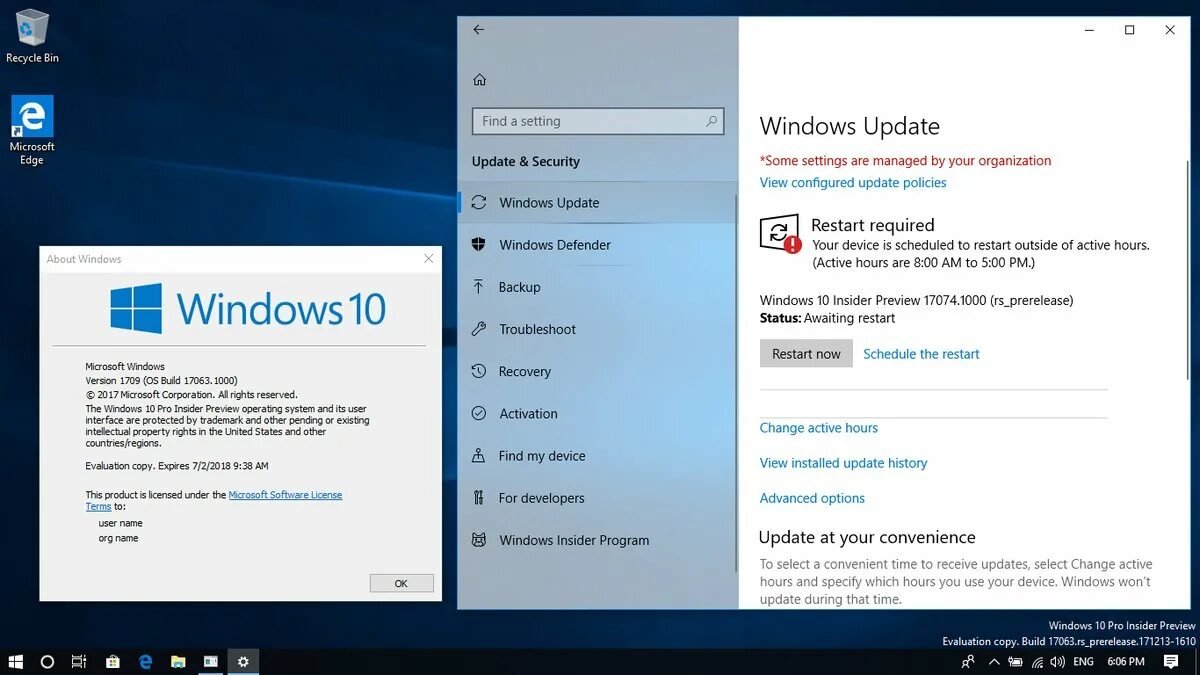Click the Troubleshoot wrench icon
Image resolution: width=1200 pixels, height=675 pixels.
[479, 329]
